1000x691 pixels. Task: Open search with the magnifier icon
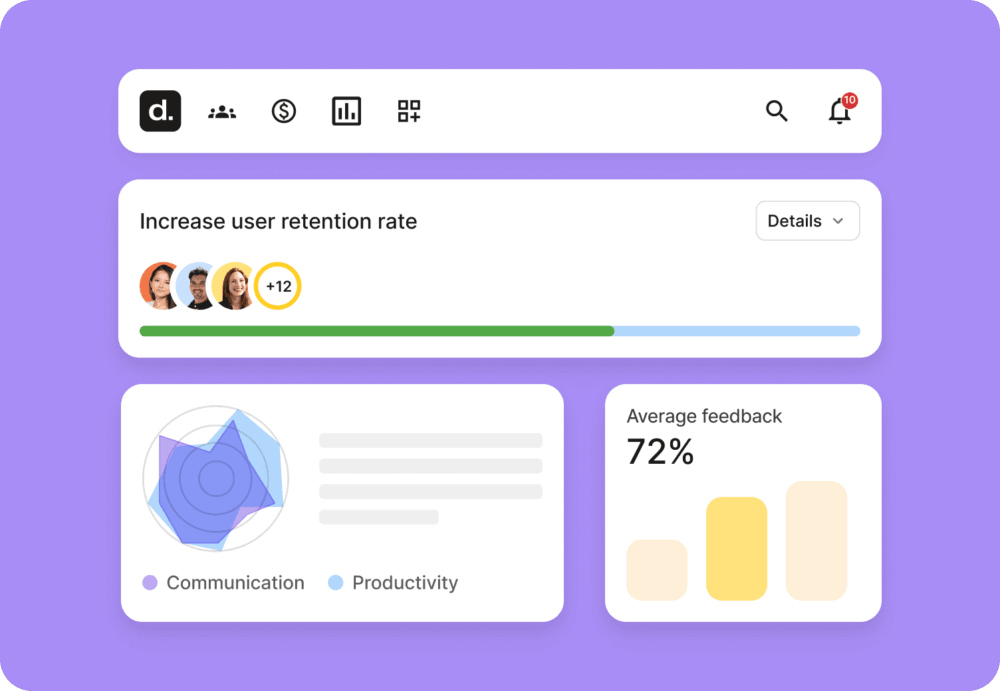click(776, 112)
